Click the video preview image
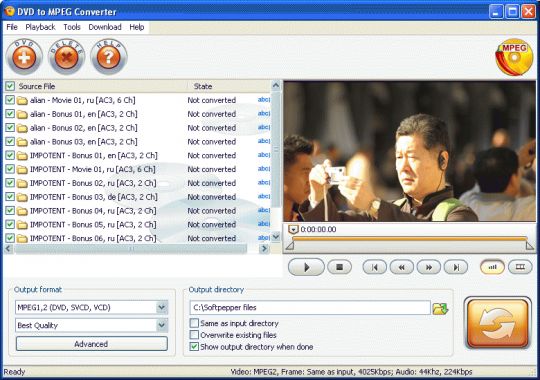The image size is (540, 380). click(409, 151)
